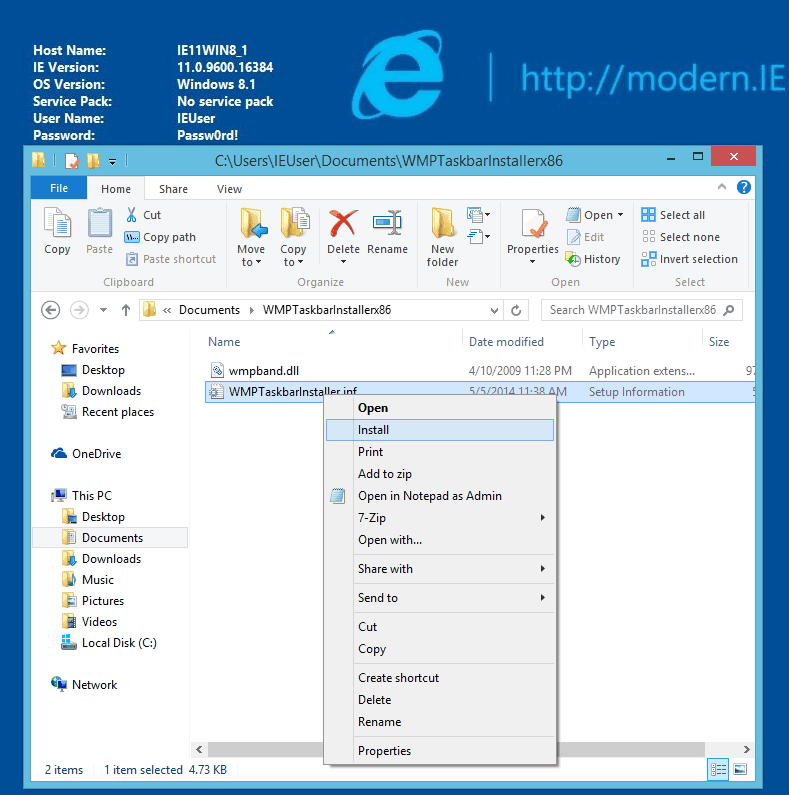Viewport: 789px width, 795px height.
Task: Open the 7-Zip submenu
Action: coord(440,518)
